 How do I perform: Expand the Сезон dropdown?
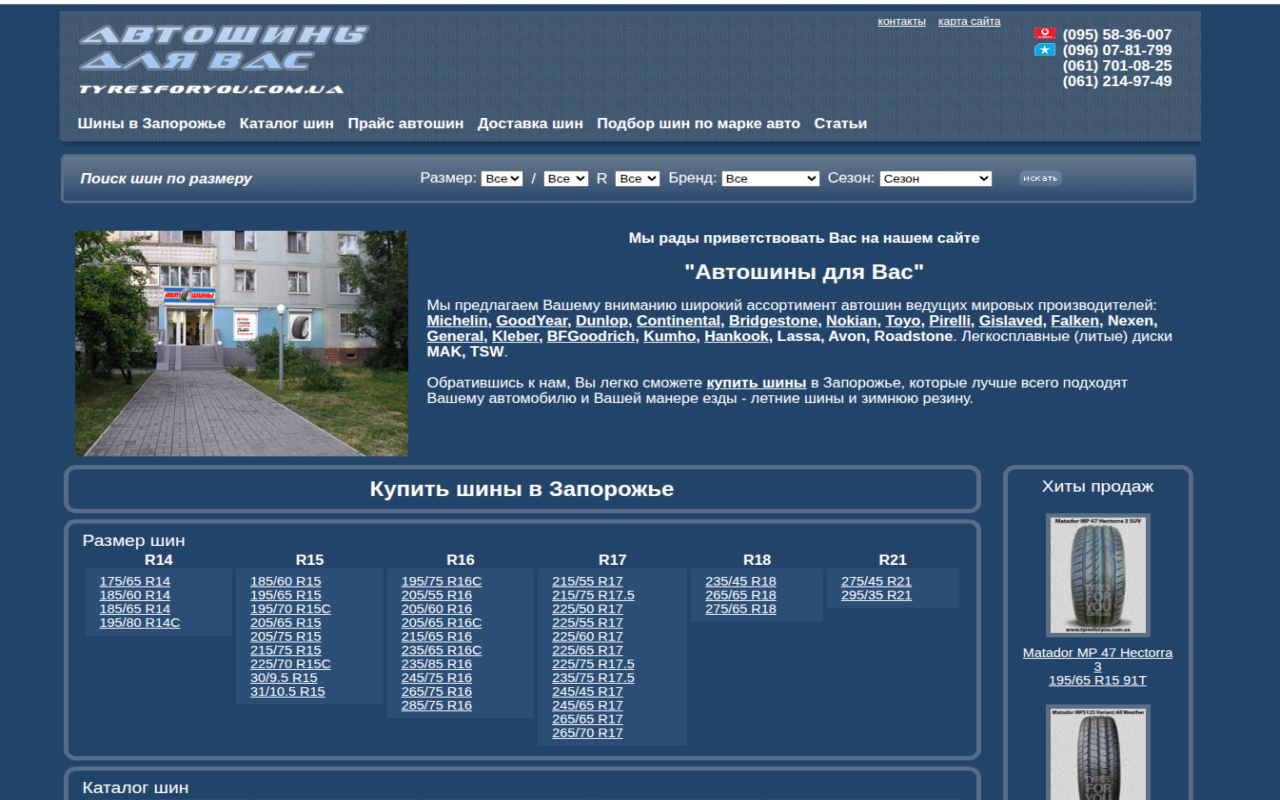936,178
